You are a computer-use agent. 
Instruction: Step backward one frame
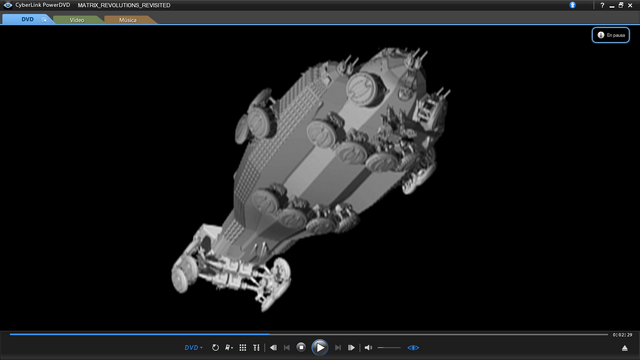click(x=273, y=348)
